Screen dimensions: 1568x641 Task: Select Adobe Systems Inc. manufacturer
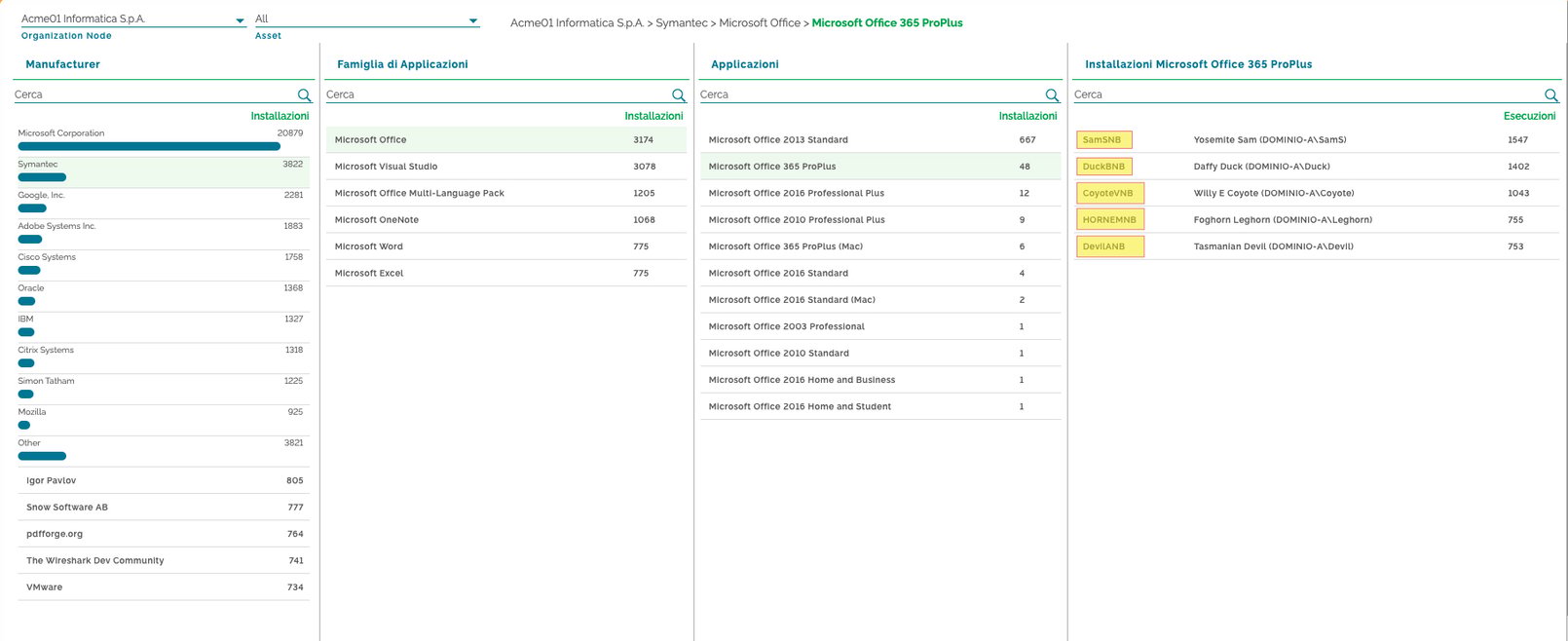[x=162, y=234]
